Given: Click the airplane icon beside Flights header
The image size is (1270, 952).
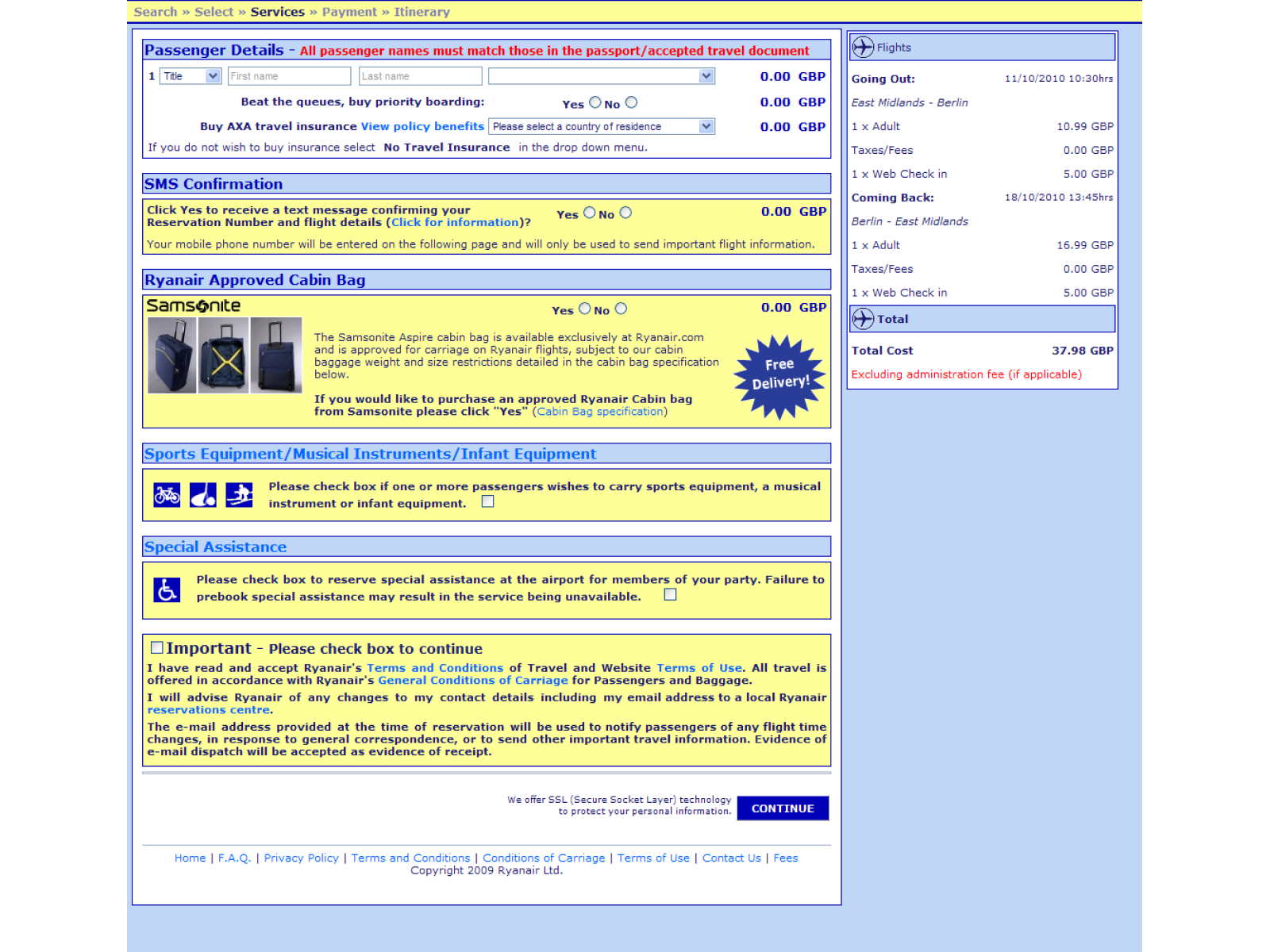Looking at the screenshot, I should click(x=863, y=48).
